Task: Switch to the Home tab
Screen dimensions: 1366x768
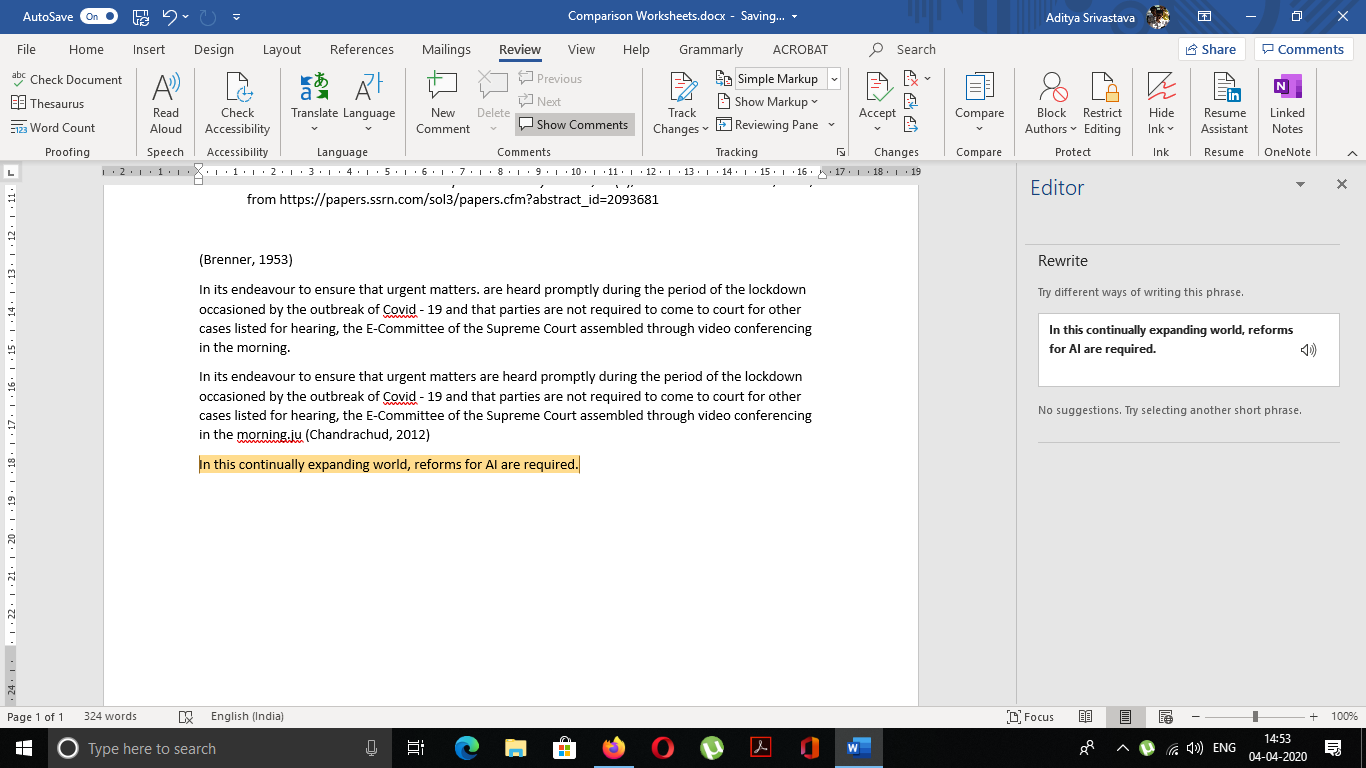Action: click(x=86, y=49)
